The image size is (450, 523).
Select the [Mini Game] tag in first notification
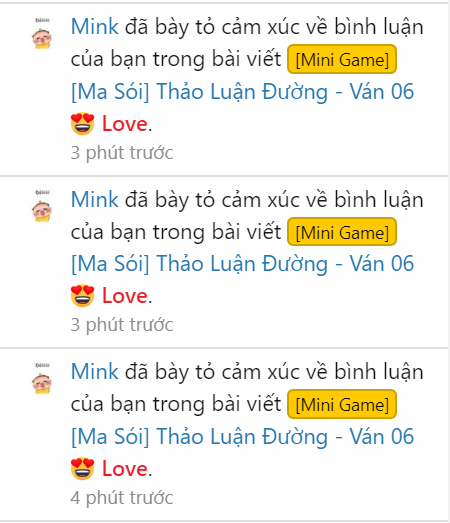coord(342,59)
